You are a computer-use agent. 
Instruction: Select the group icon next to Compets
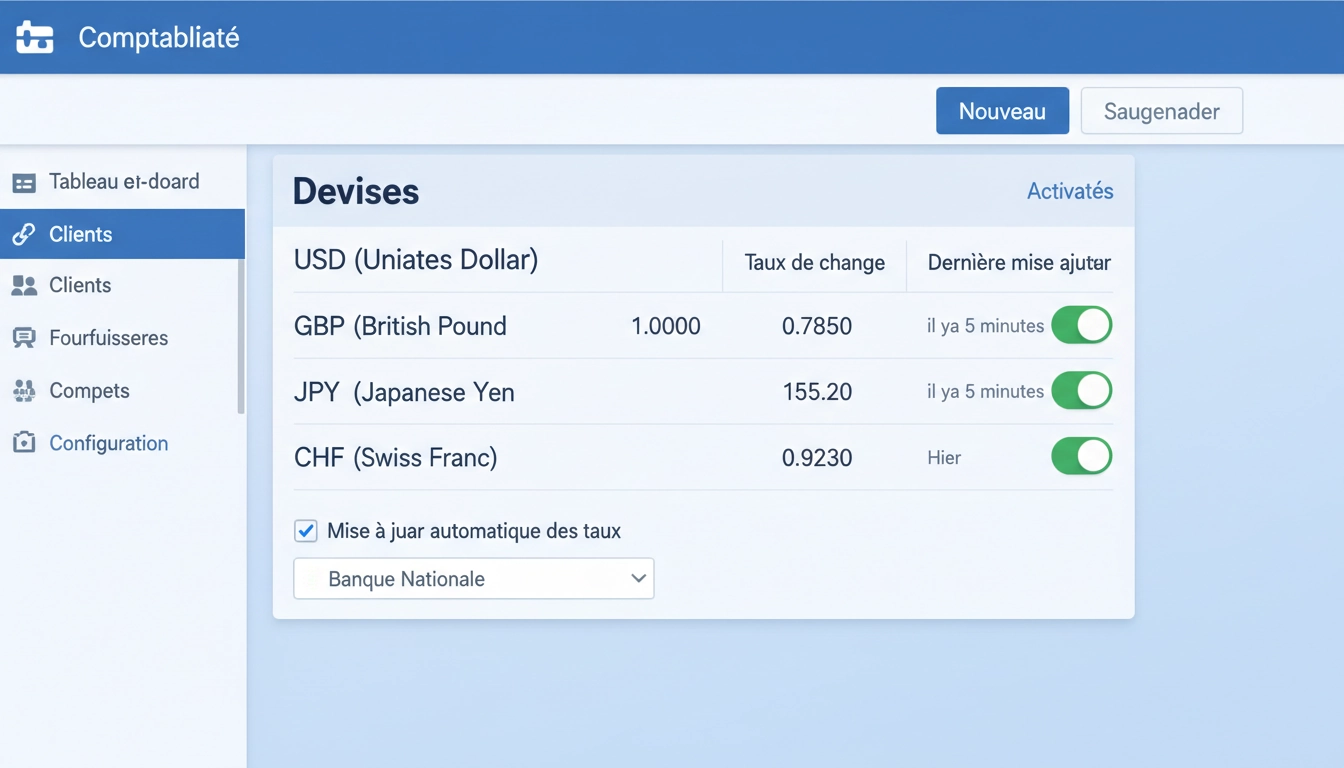[24, 390]
